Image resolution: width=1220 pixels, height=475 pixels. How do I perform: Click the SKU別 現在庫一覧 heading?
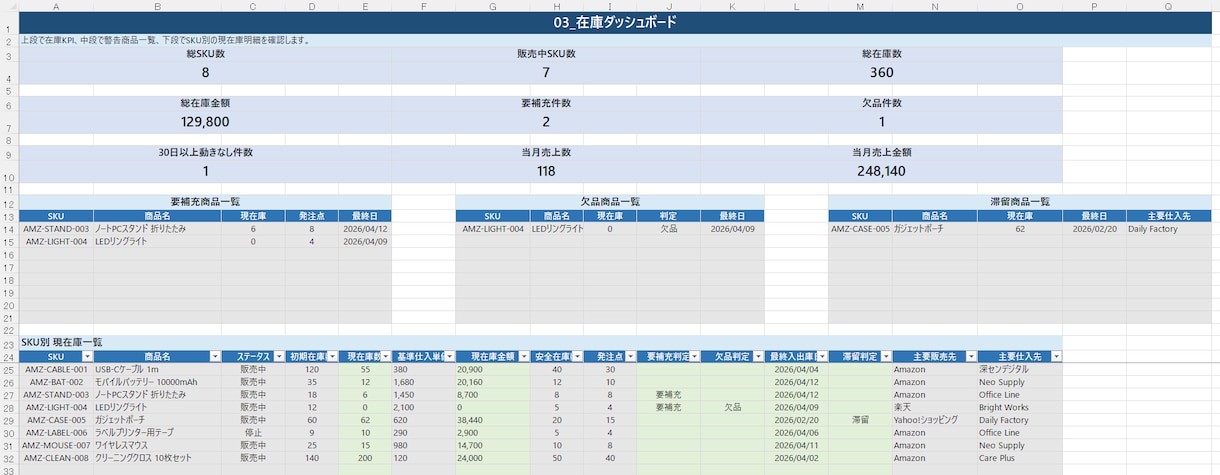(62, 343)
